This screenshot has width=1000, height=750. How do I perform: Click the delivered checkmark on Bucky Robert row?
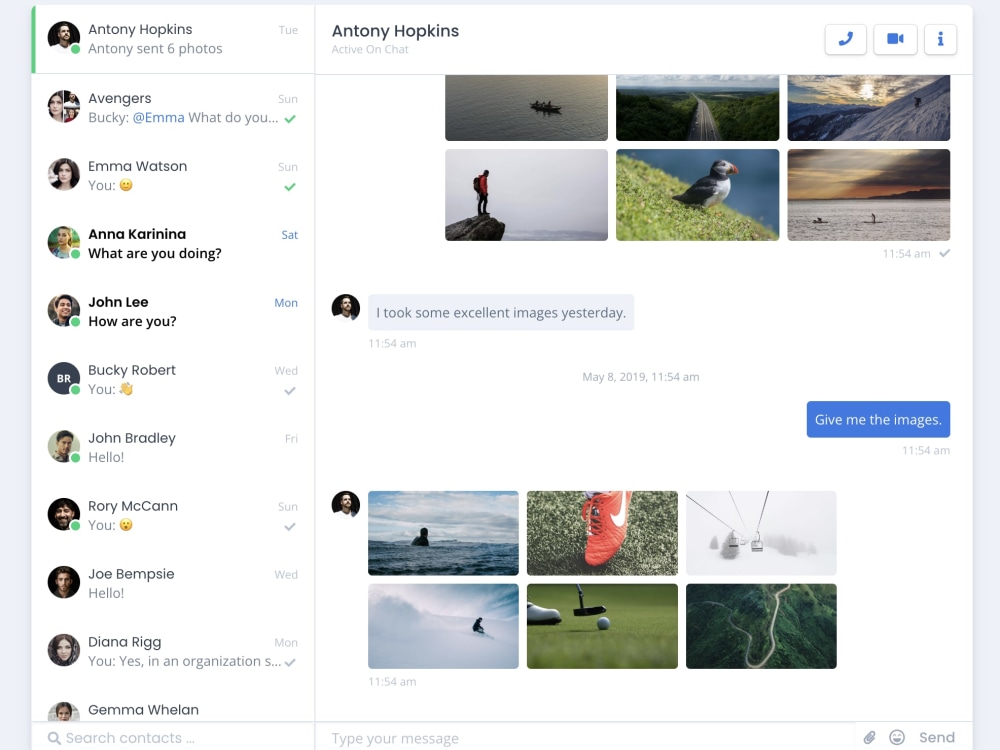pos(290,391)
